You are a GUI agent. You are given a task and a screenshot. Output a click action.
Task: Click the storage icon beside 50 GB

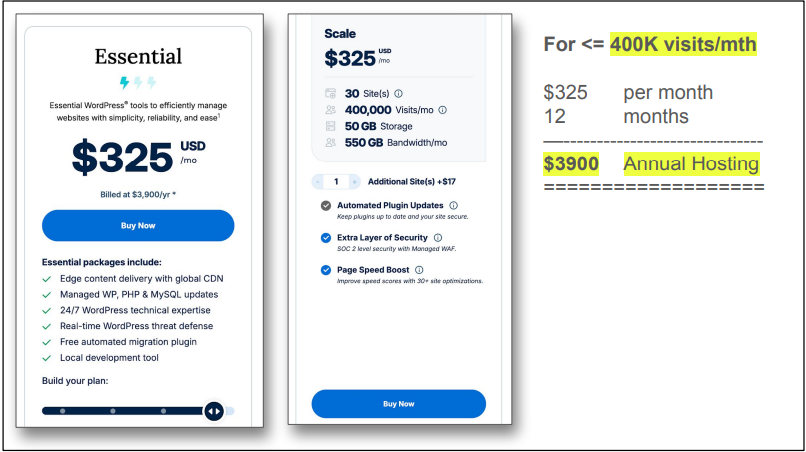[330, 126]
